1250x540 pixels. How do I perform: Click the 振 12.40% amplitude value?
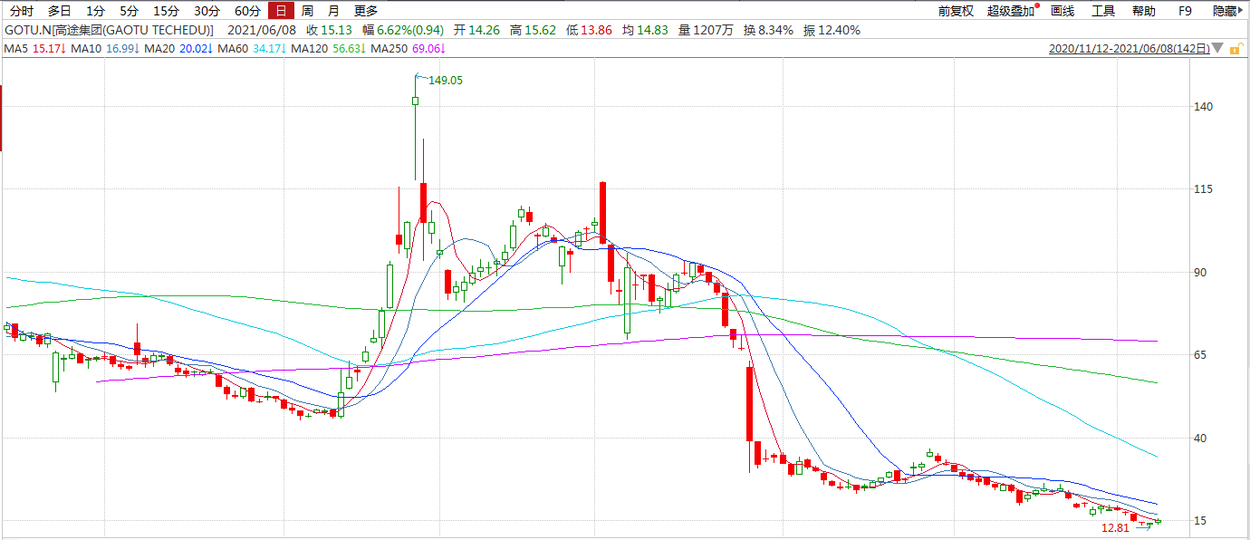click(830, 30)
